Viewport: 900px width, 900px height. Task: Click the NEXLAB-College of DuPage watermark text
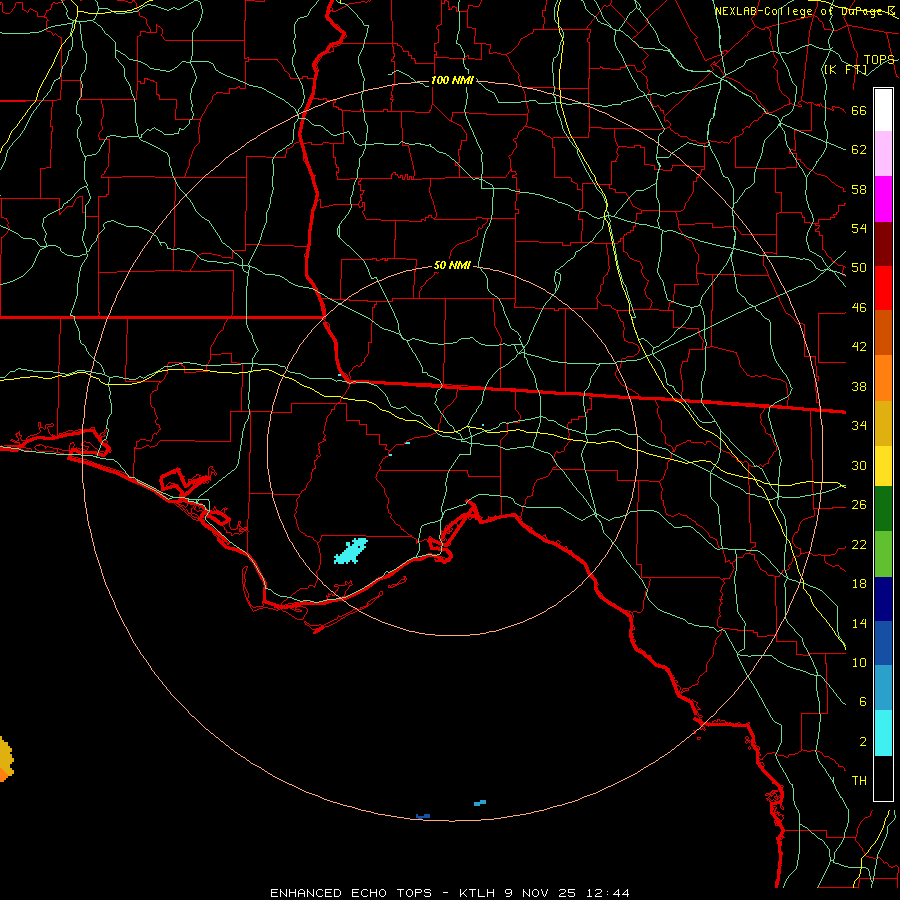804,11
